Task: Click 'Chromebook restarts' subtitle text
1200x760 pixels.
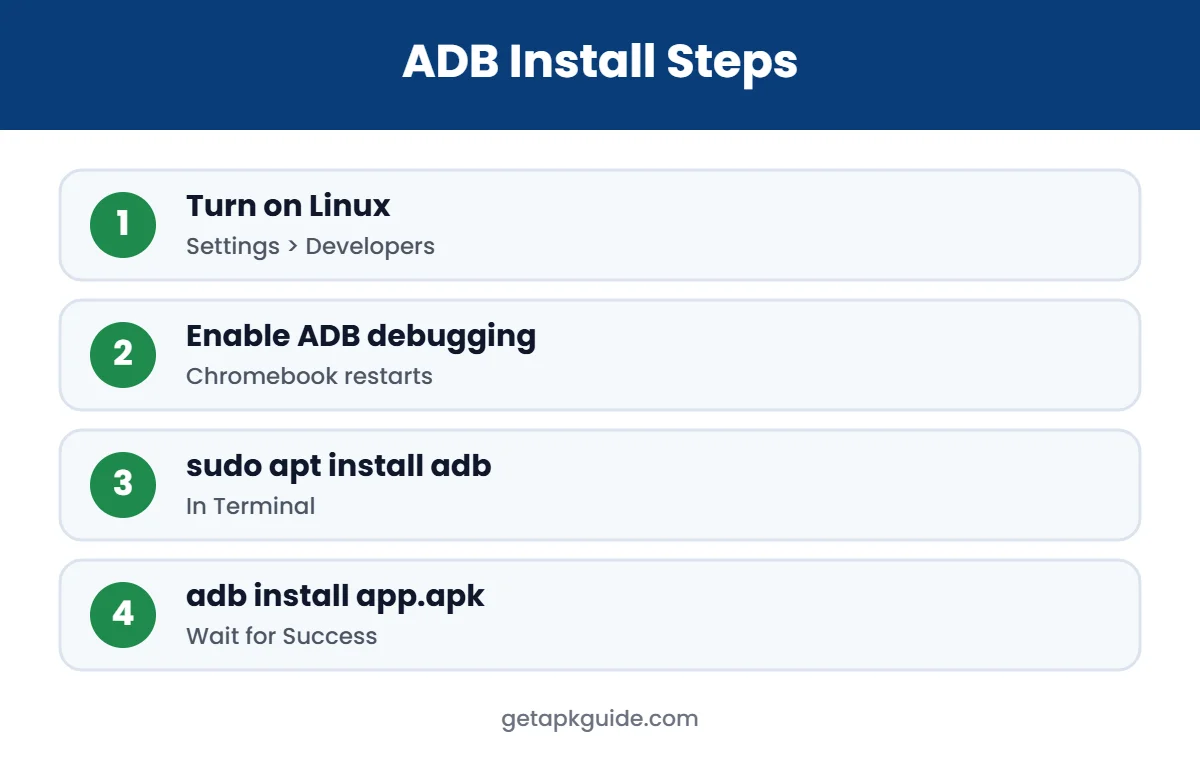Action: pos(309,376)
